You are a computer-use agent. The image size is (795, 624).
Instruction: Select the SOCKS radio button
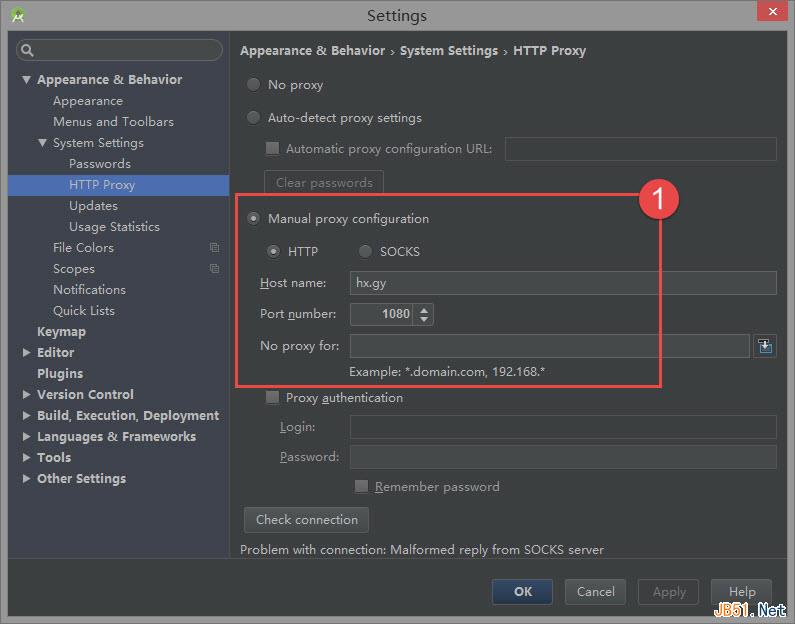tap(366, 251)
